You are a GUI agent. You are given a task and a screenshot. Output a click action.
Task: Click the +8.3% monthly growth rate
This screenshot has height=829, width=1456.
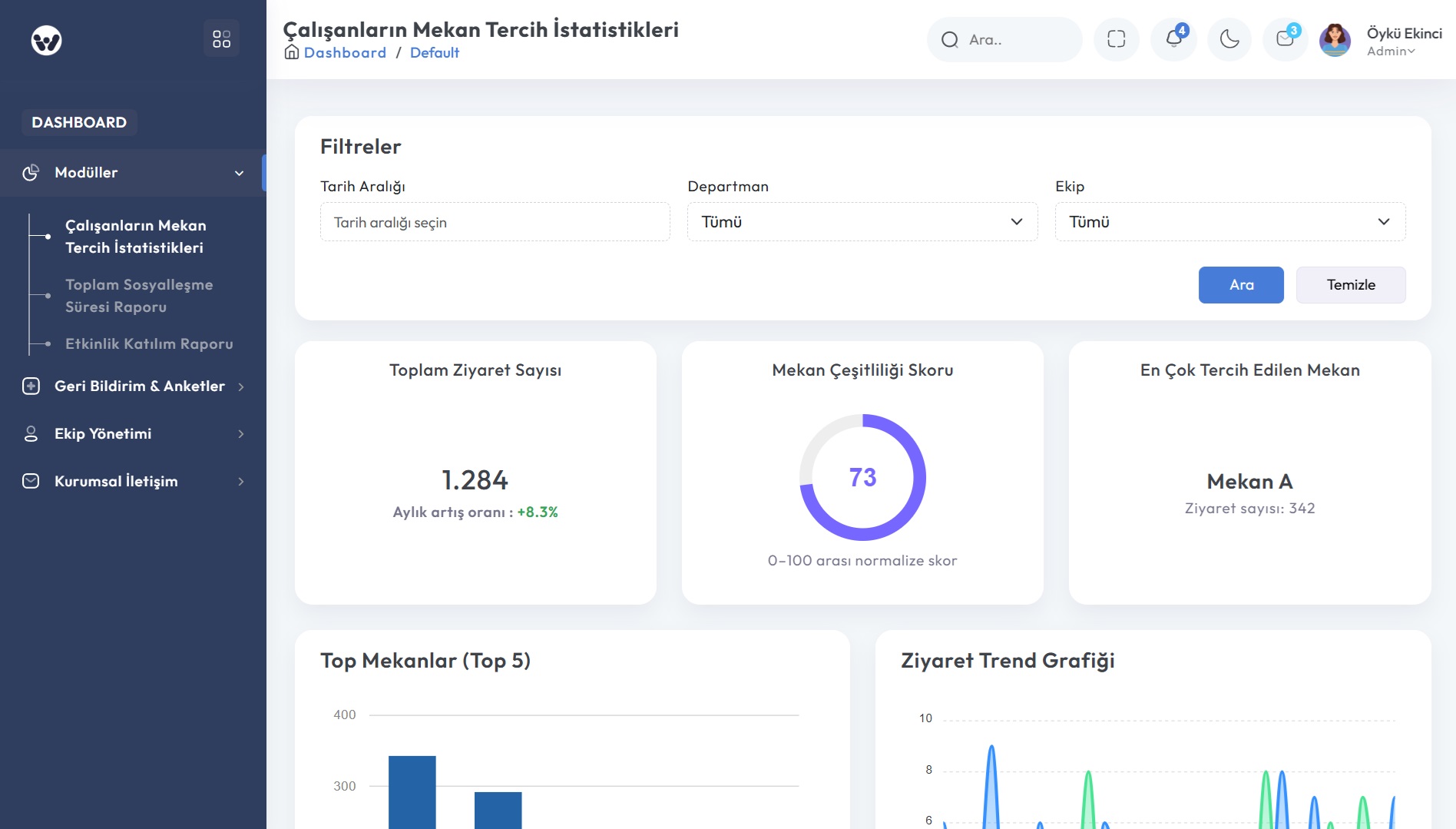(538, 512)
